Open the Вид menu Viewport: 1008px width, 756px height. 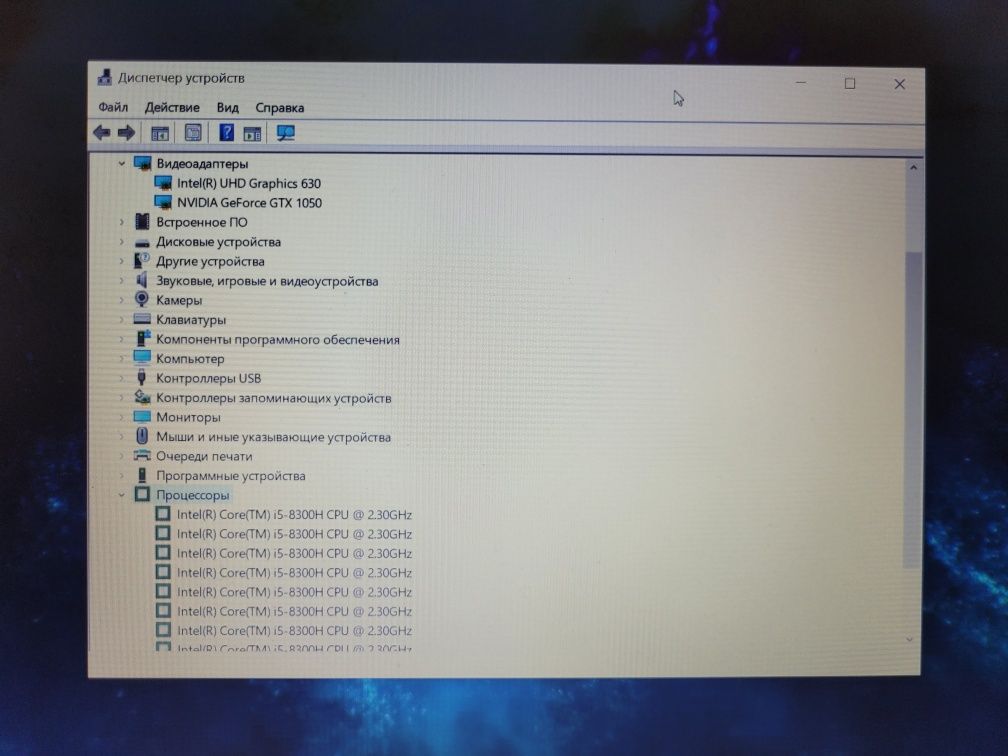(x=228, y=107)
